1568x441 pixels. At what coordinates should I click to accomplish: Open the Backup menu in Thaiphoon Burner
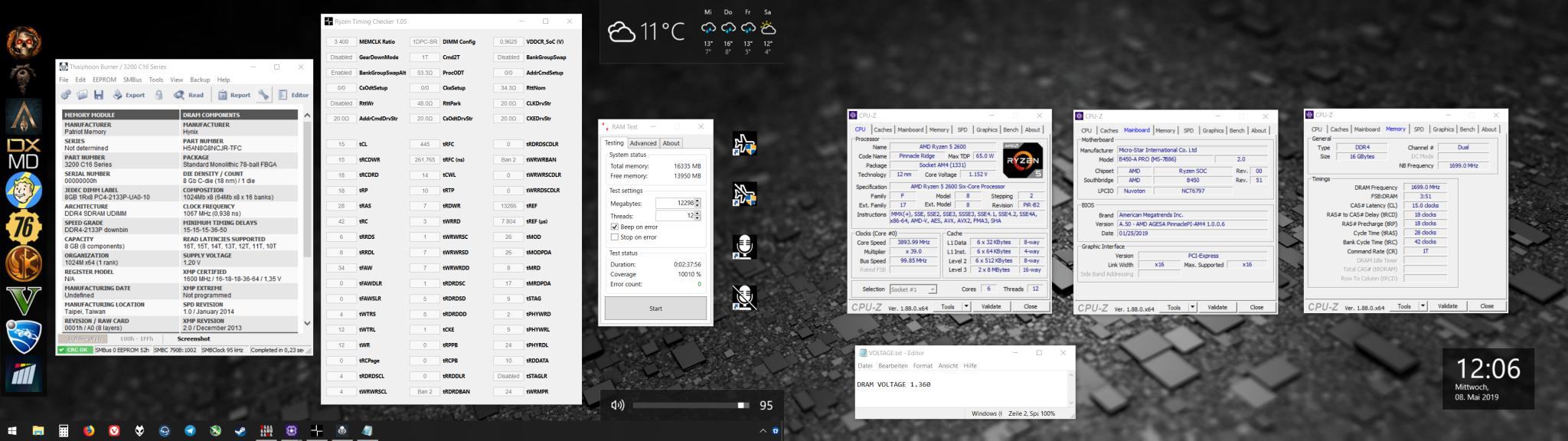point(200,80)
